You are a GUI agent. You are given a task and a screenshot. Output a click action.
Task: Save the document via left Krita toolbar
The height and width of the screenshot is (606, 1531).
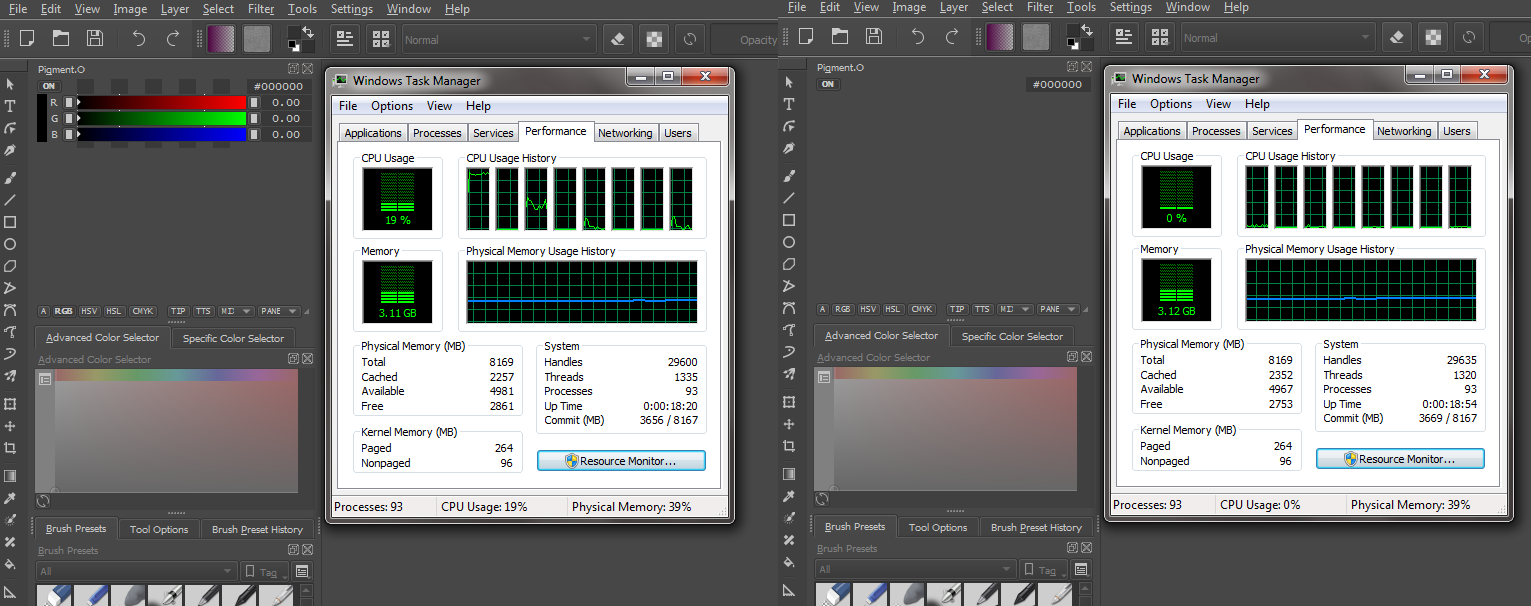[x=95, y=39]
